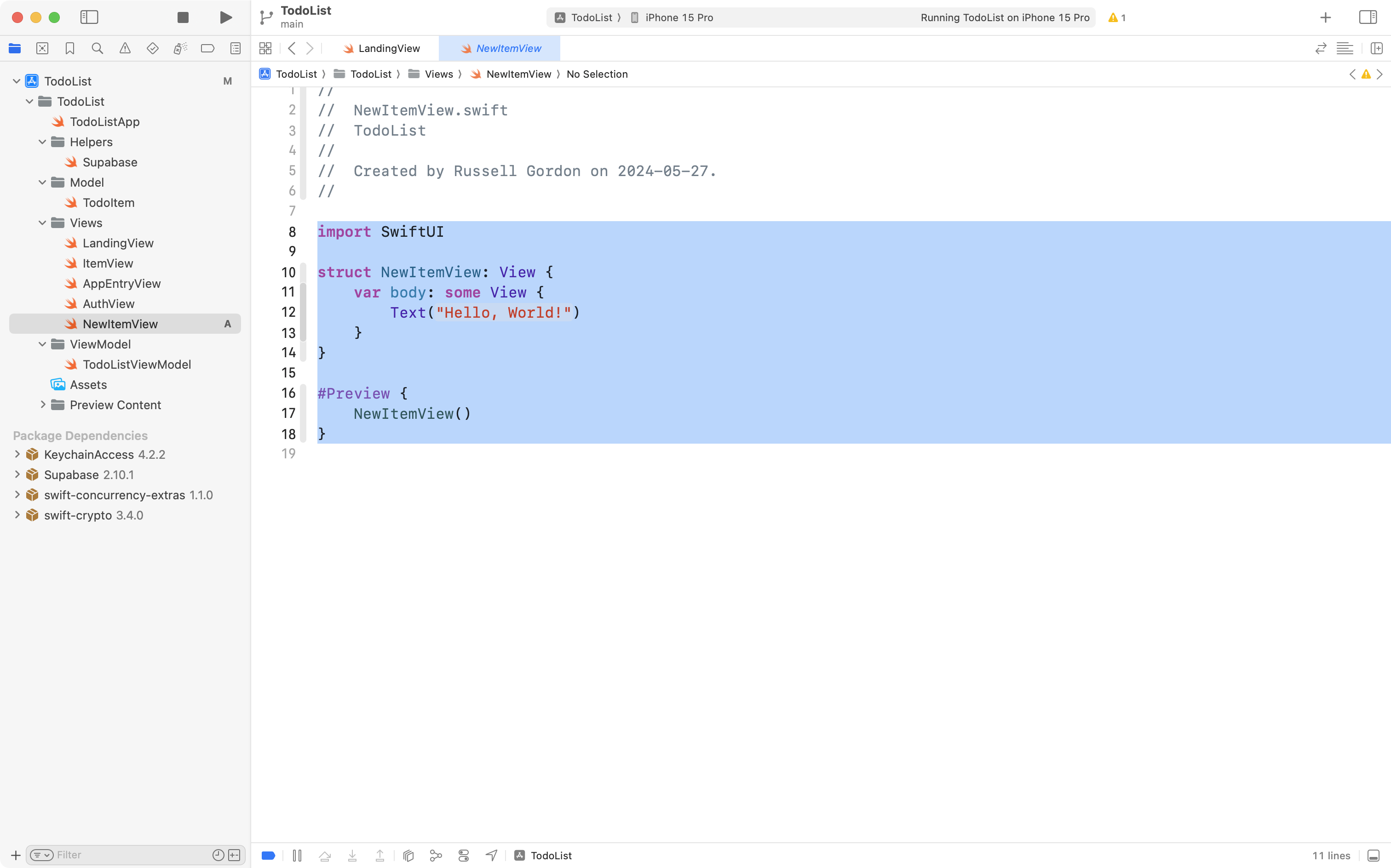Viewport: 1391px width, 868px height.
Task: Capture the view hierarchy in debug bar
Action: (x=408, y=855)
